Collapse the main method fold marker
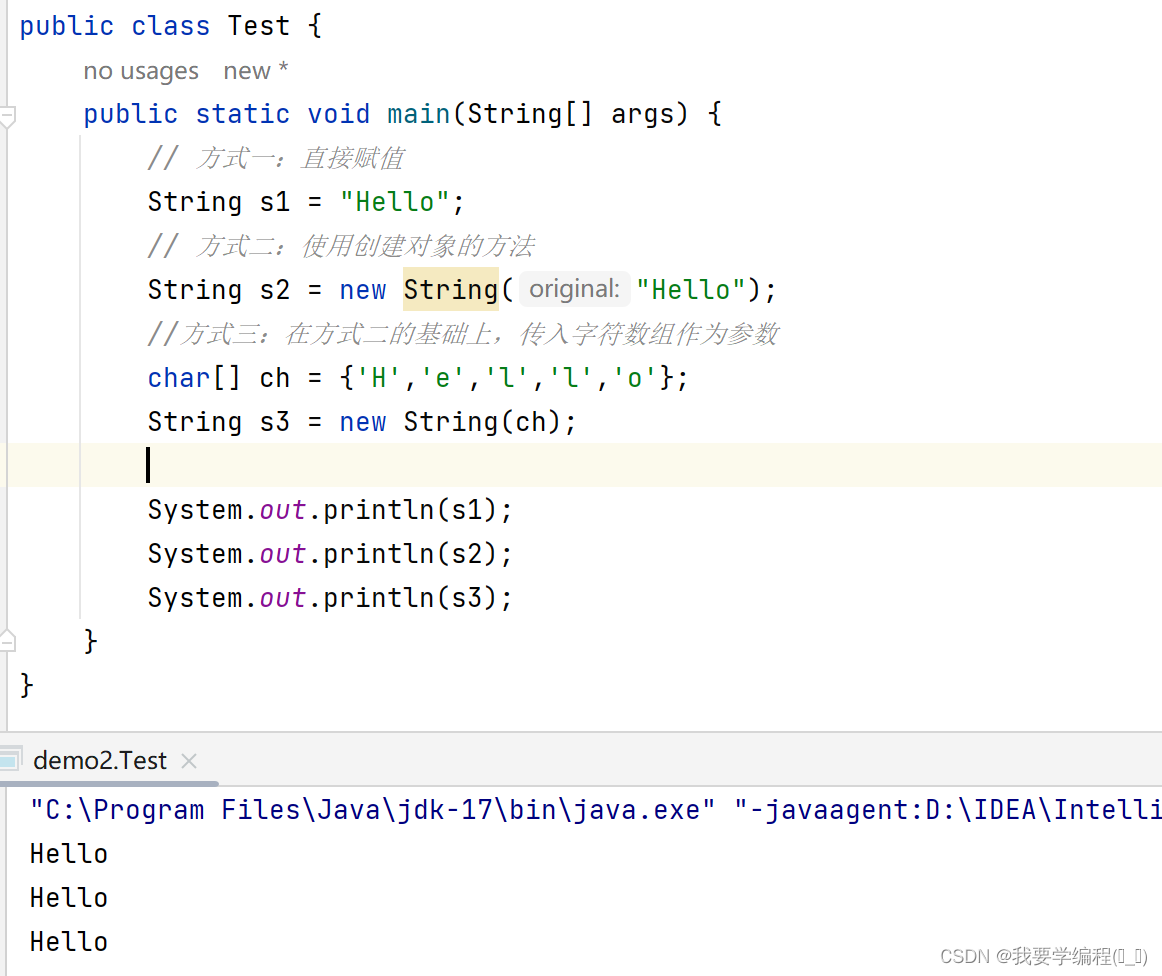Image resolution: width=1162 pixels, height=976 pixels. [x=7, y=117]
